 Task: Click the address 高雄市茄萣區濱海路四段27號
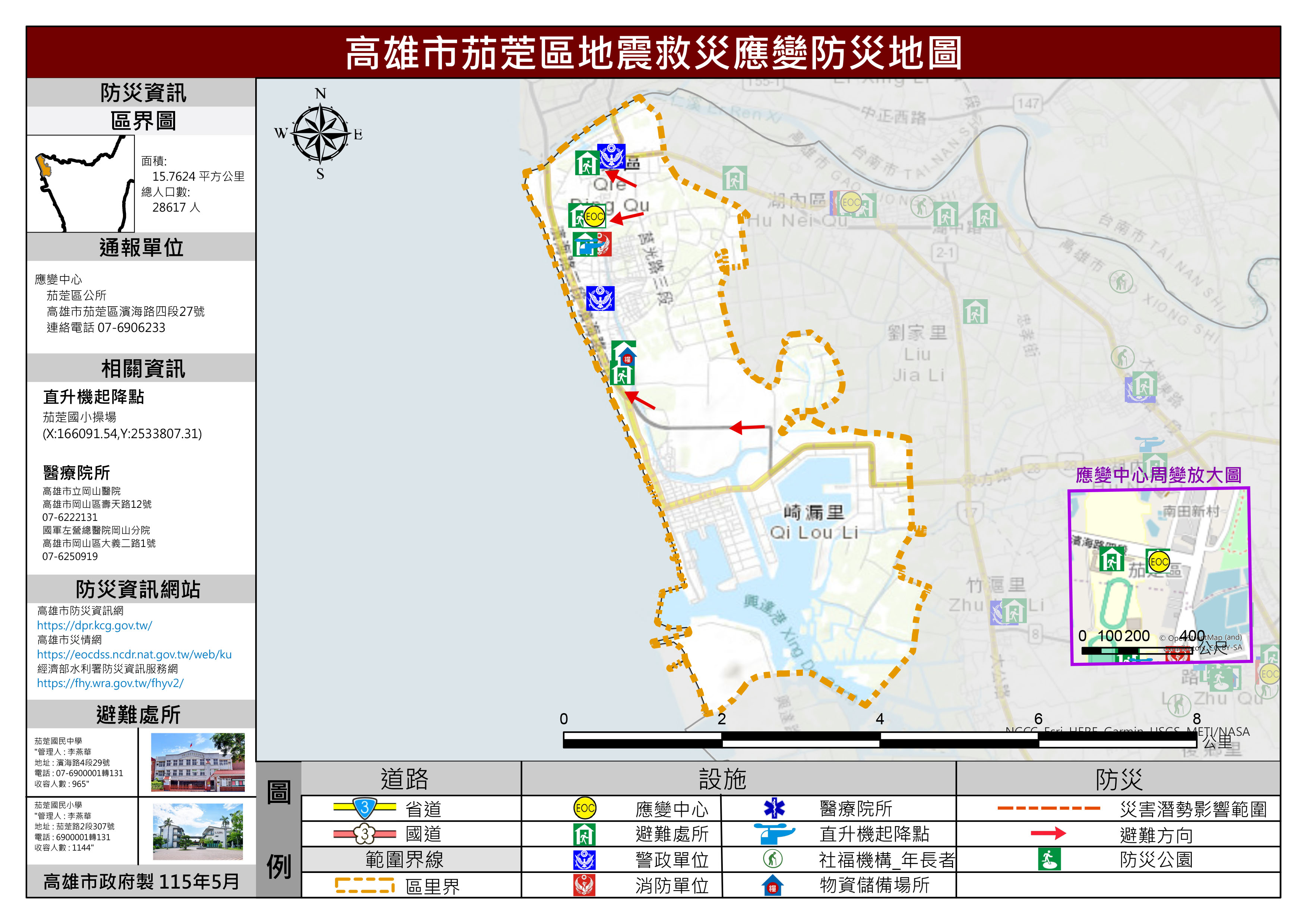(125, 311)
